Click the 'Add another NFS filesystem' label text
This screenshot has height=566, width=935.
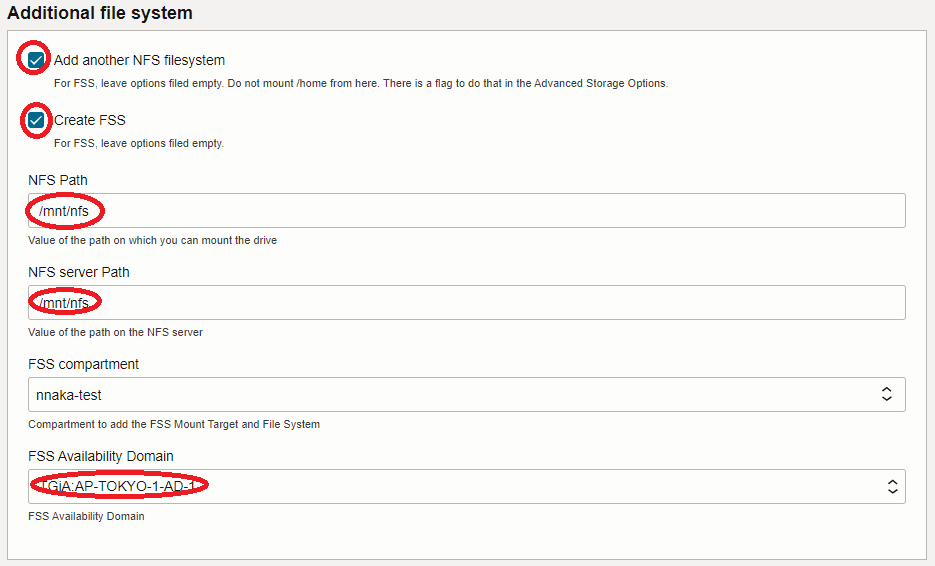coord(139,60)
